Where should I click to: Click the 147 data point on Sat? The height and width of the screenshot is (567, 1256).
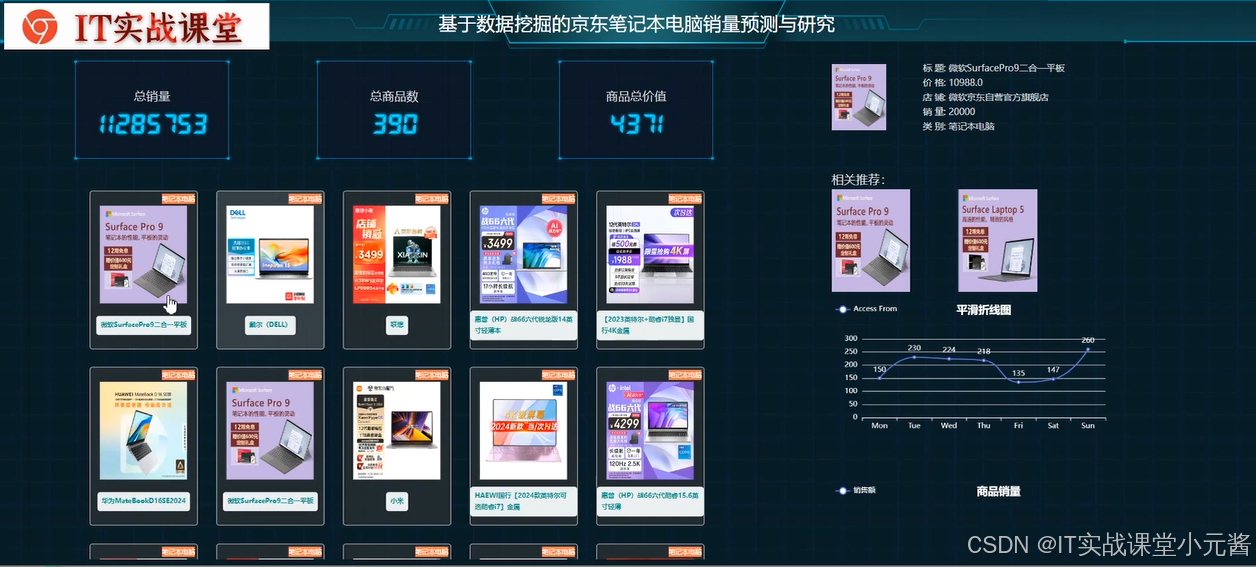(x=1053, y=379)
